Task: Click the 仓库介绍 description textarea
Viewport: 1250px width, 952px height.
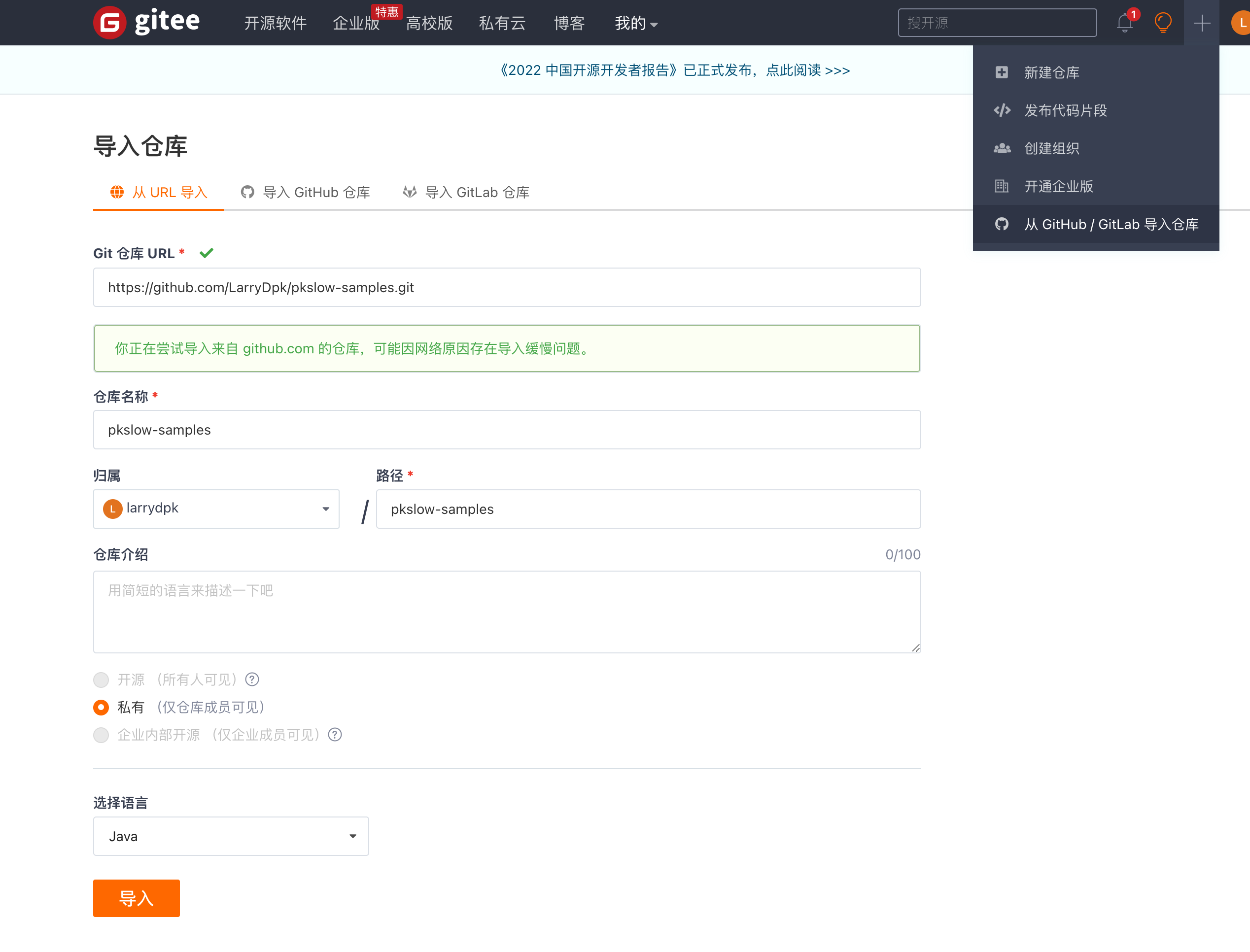Action: [506, 612]
